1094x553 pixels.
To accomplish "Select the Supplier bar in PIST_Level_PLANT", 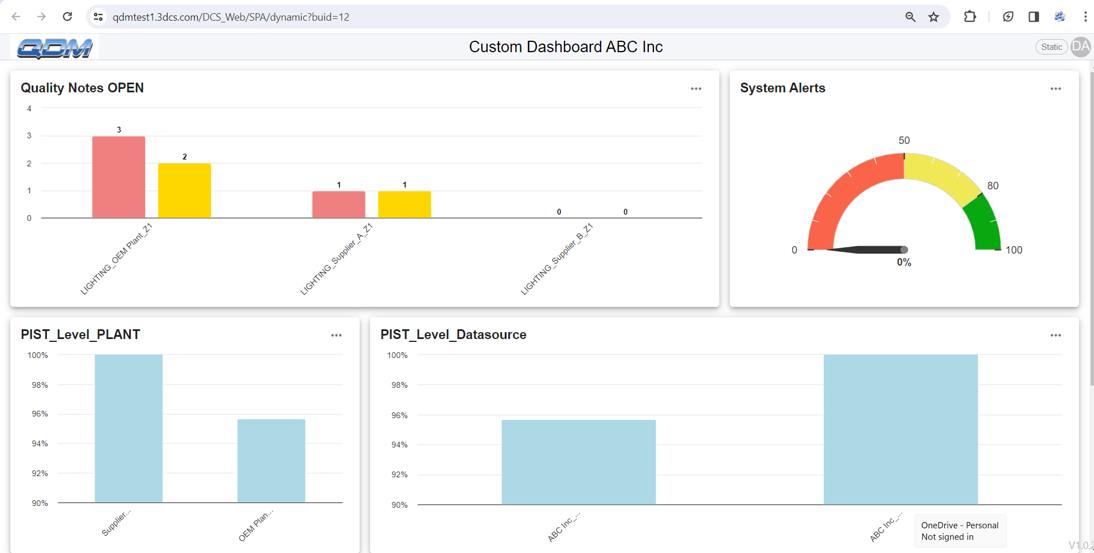I will 128,428.
